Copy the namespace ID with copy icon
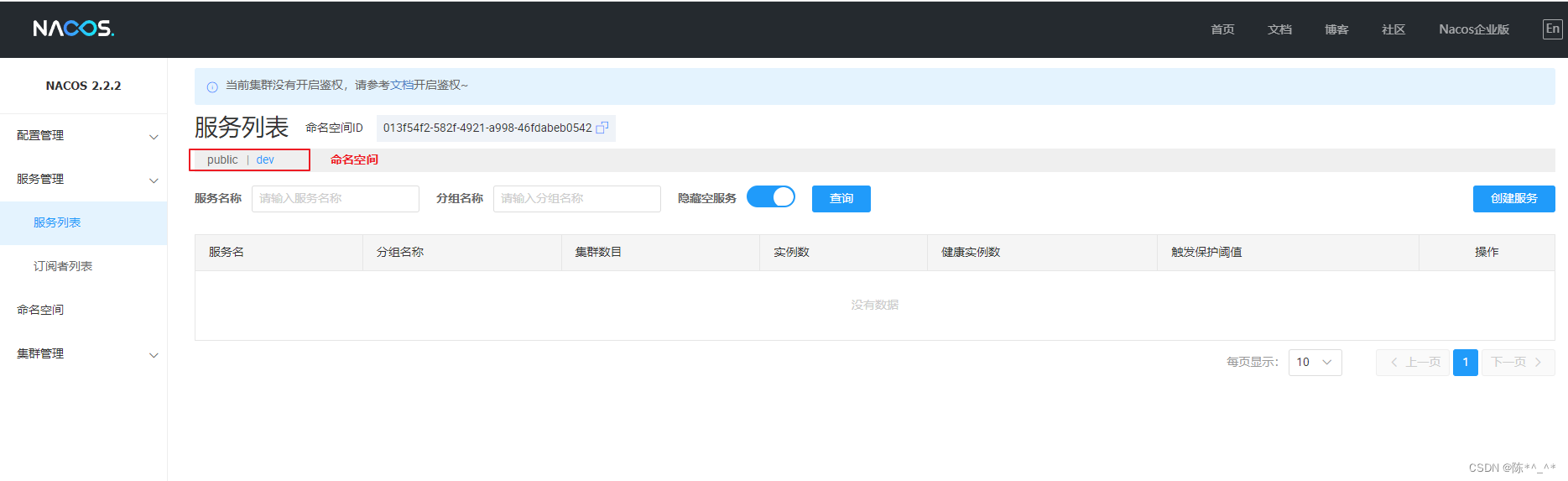Viewport: 1568px width, 481px height. 602,128
